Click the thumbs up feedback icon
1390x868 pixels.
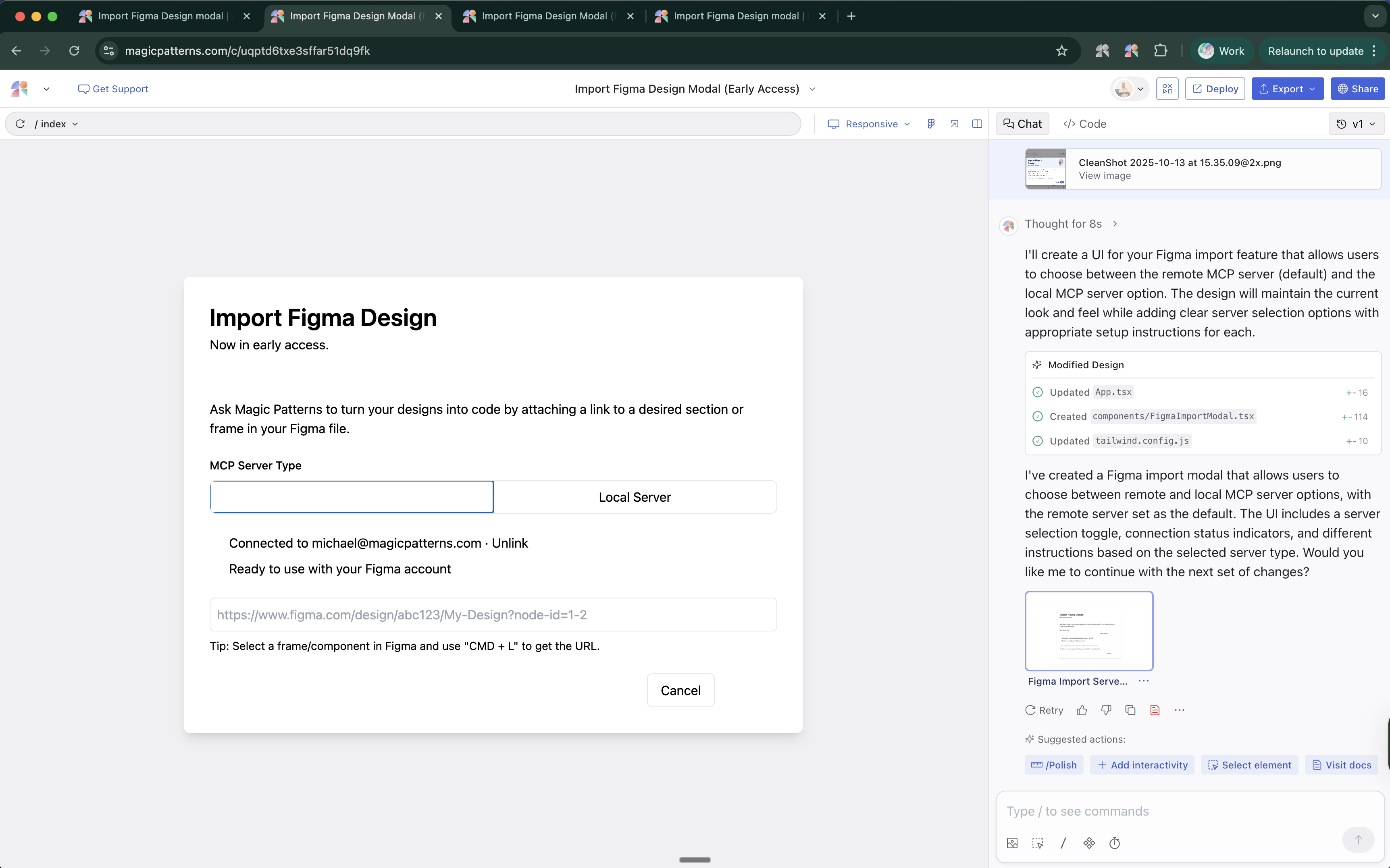point(1082,710)
